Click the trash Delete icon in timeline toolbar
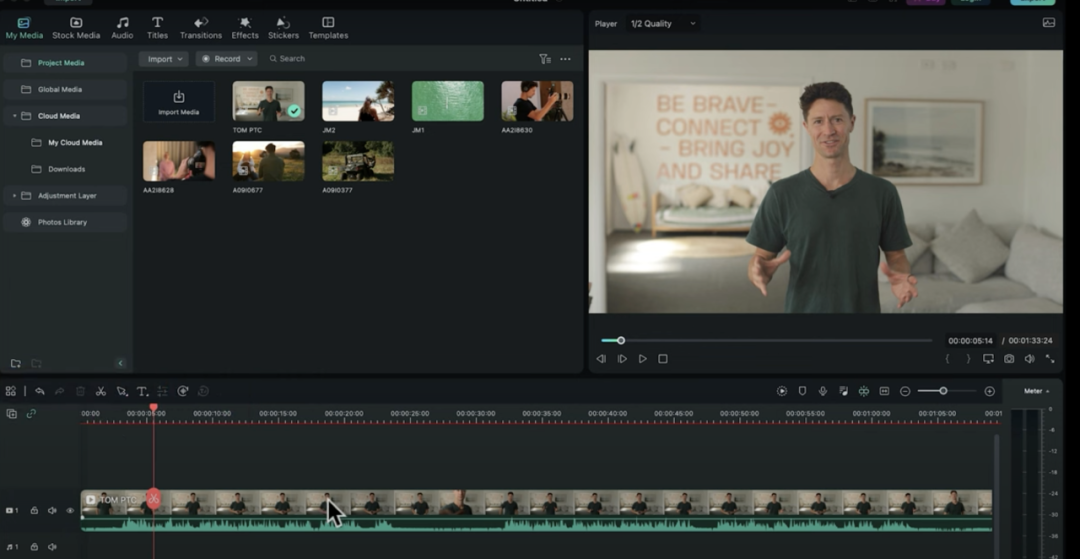This screenshot has width=1080, height=559. coord(80,391)
